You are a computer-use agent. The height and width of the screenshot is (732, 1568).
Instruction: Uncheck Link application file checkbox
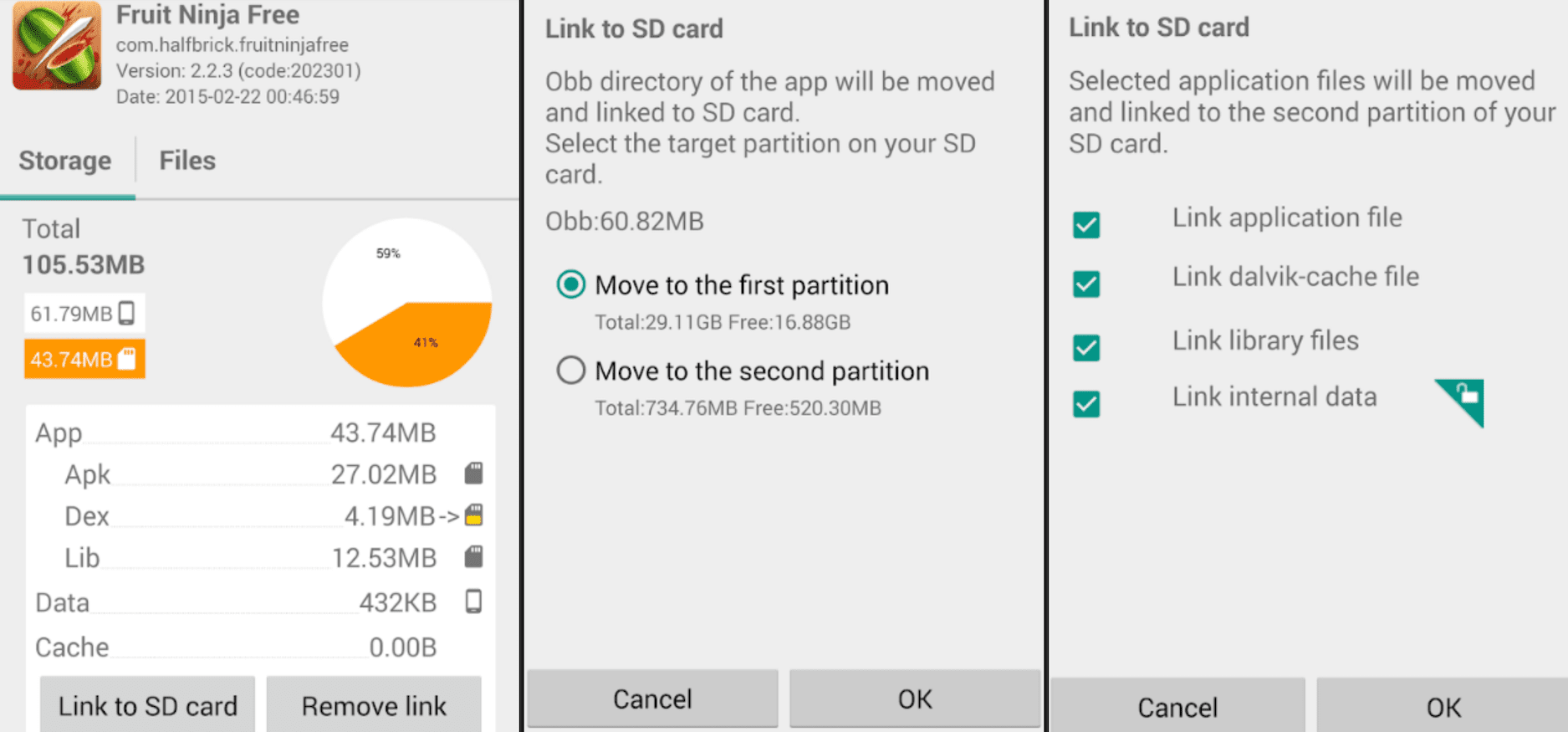(1086, 224)
